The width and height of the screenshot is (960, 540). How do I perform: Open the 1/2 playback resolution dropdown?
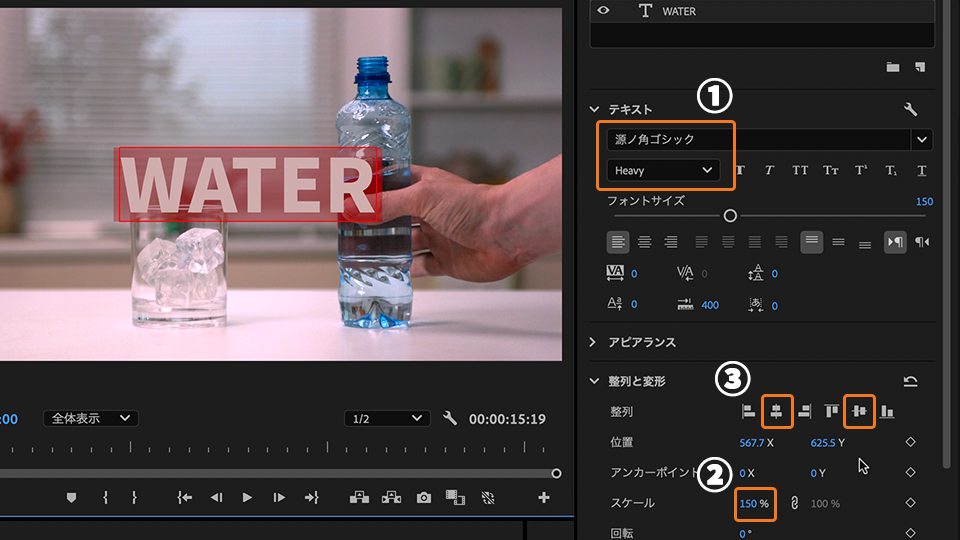click(x=387, y=418)
